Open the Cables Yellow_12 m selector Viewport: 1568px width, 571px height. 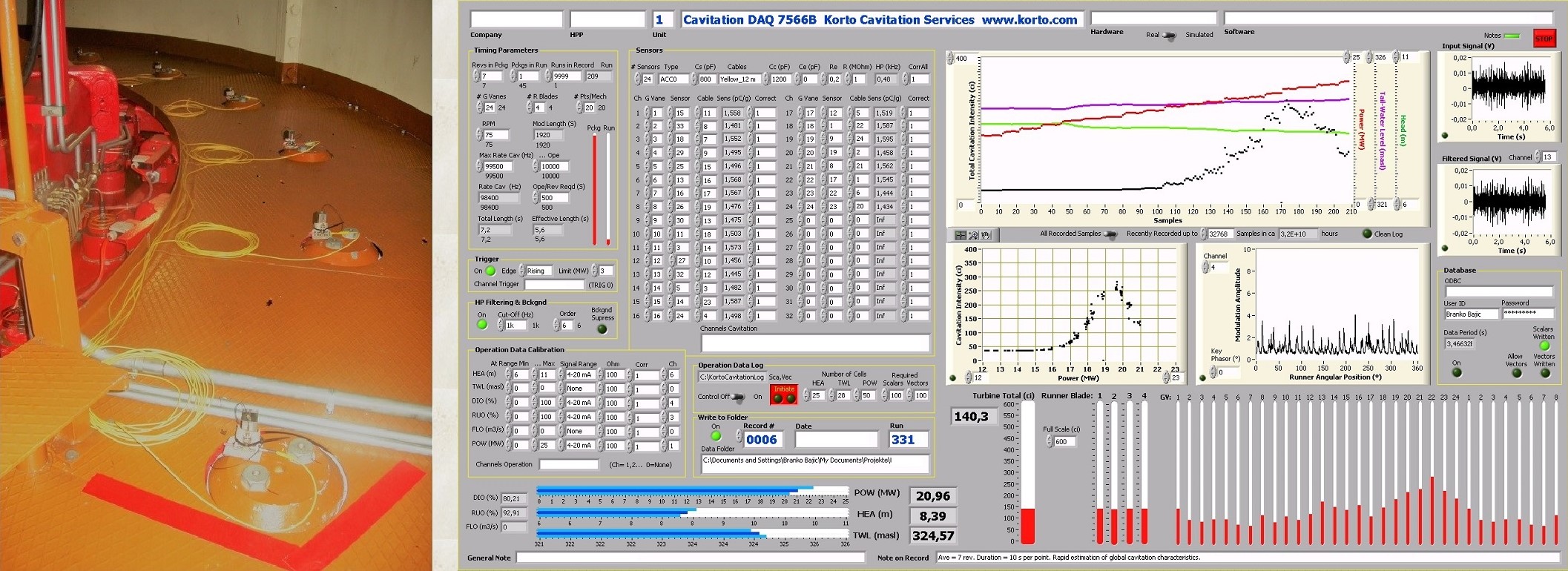click(x=739, y=79)
